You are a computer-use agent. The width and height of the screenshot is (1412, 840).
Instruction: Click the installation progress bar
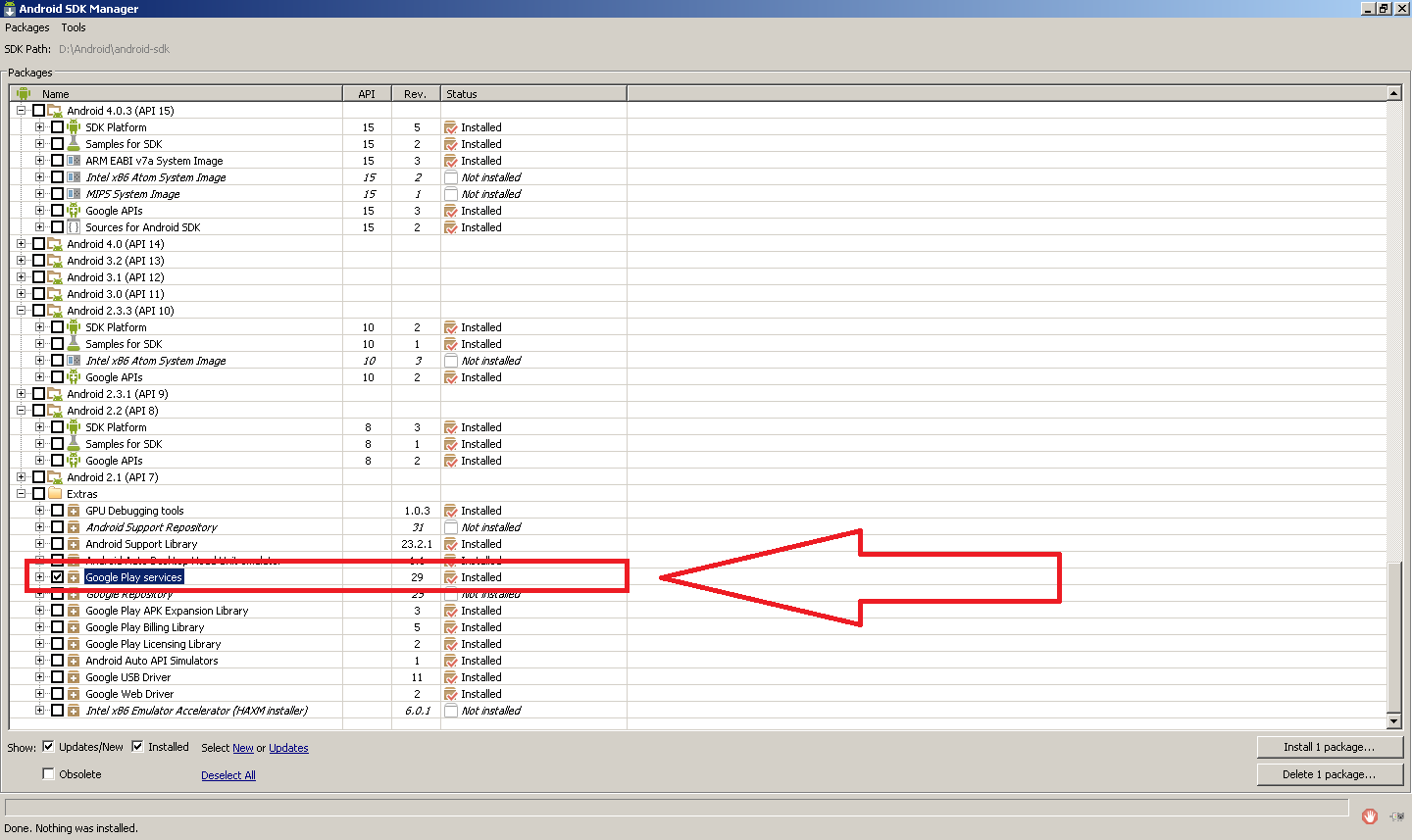(677, 807)
